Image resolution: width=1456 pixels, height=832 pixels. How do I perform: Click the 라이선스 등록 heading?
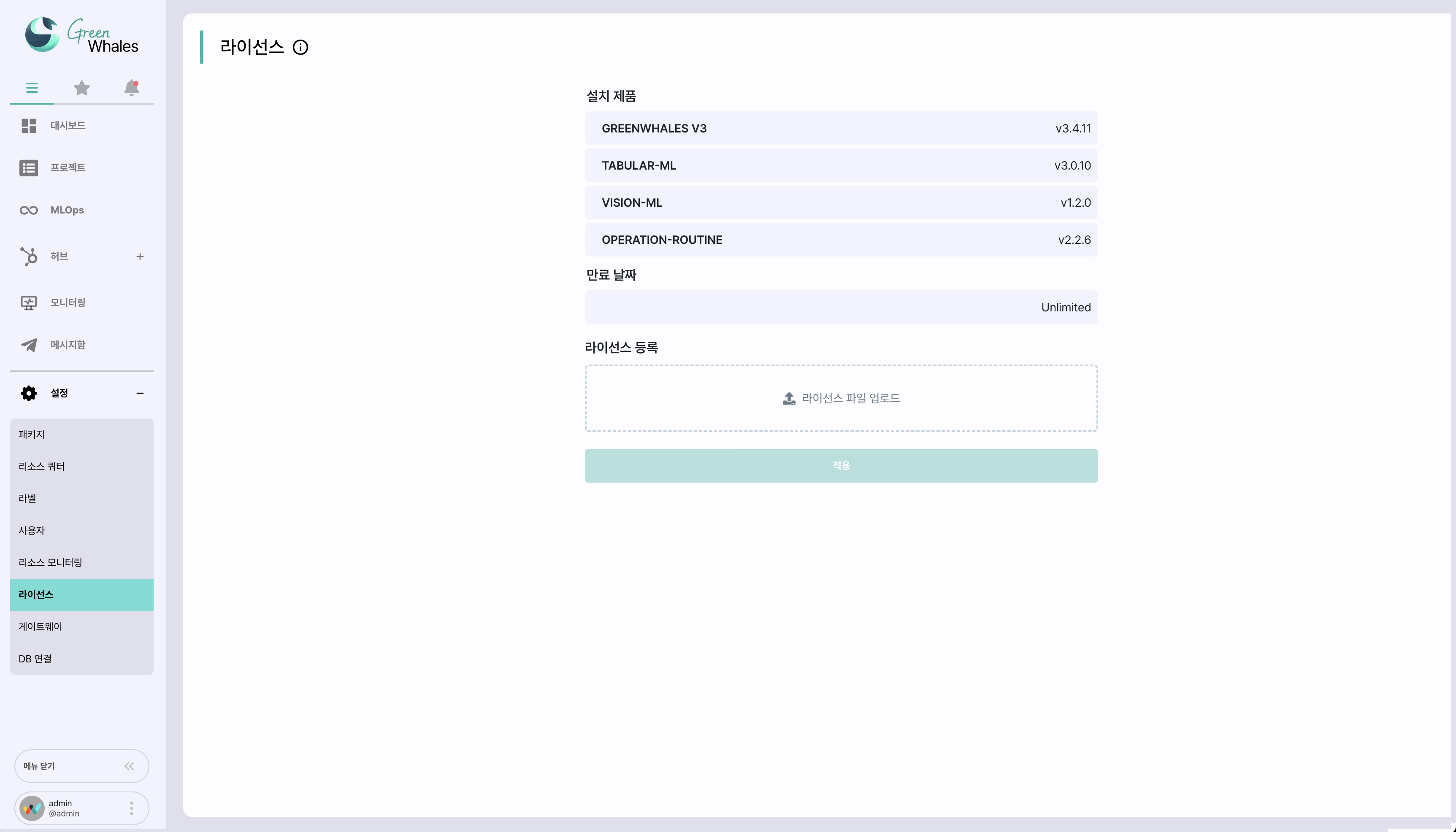click(x=621, y=347)
